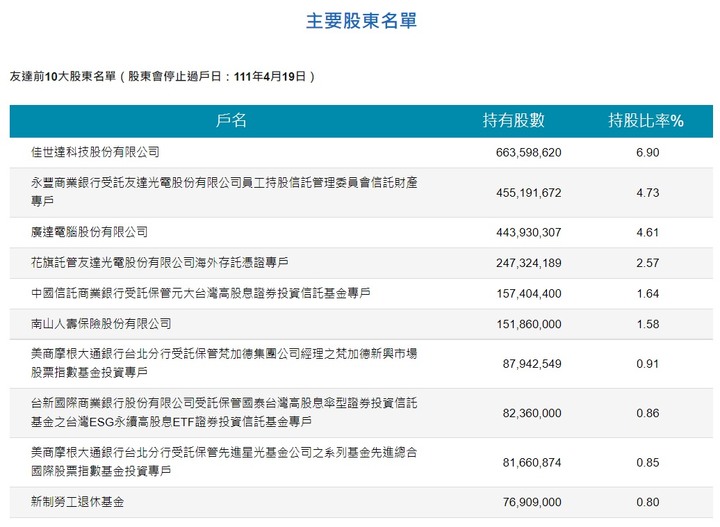The width and height of the screenshot is (720, 527).
Task: Click the 主要股東名單 page title
Action: 361,21
